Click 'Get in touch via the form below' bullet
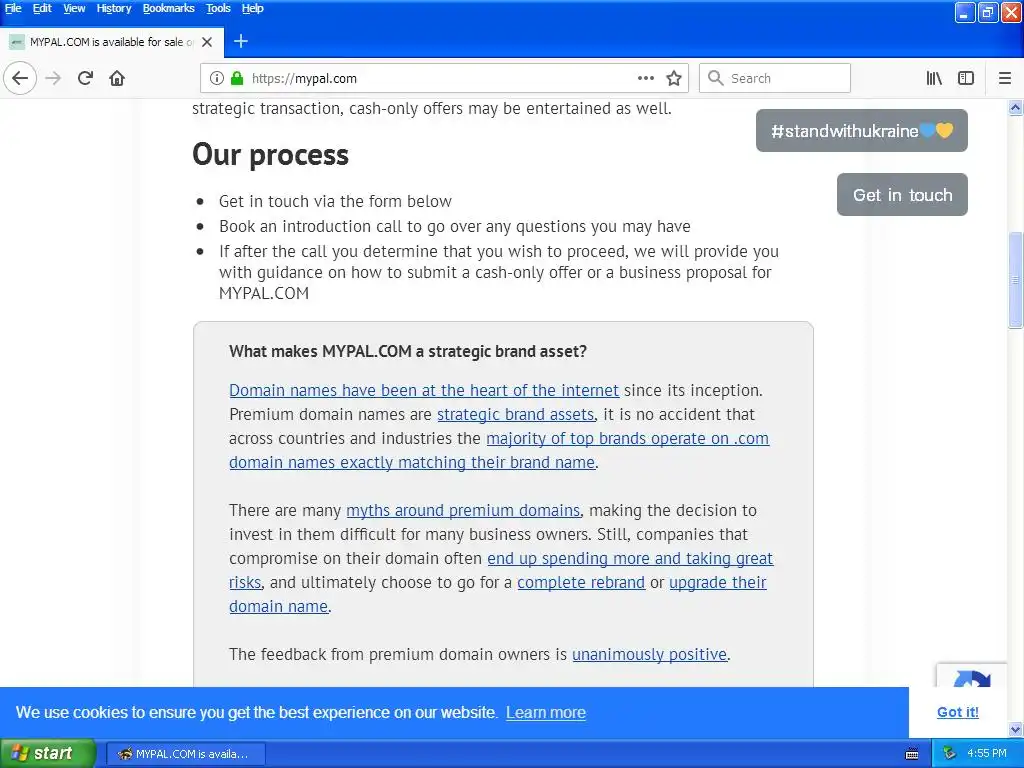Screen dimensions: 1024x768 click(335, 201)
